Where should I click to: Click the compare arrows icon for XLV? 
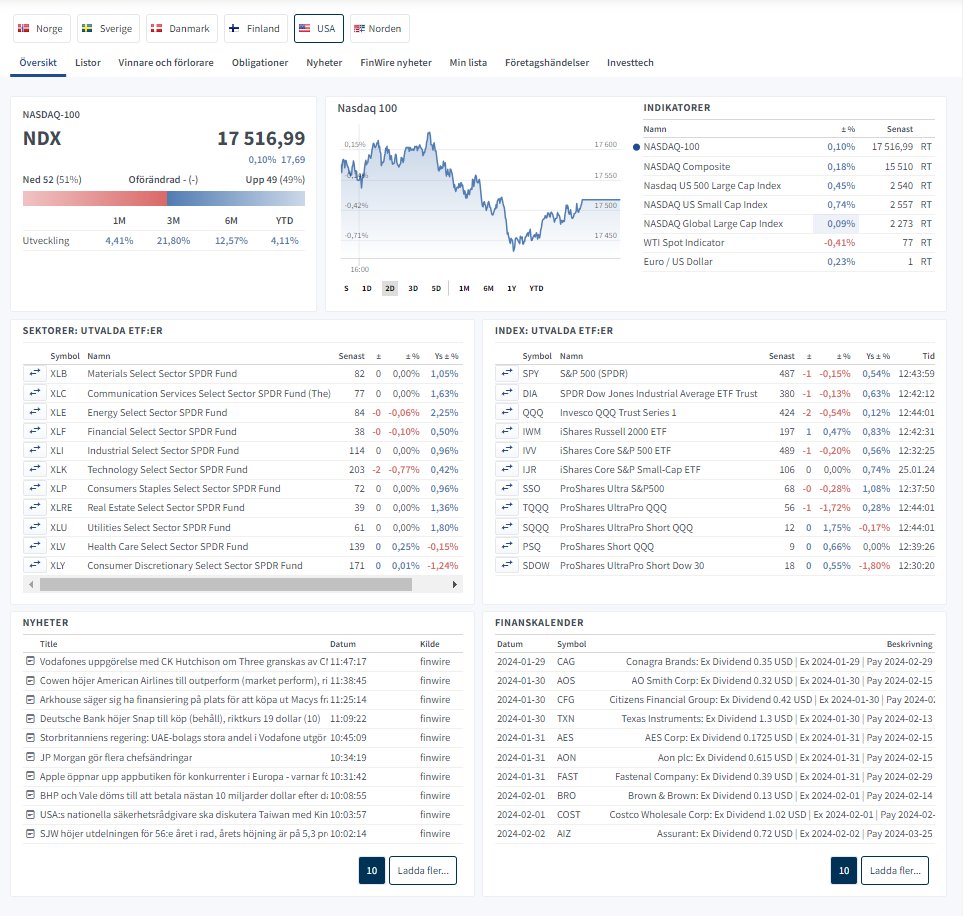tap(35, 546)
